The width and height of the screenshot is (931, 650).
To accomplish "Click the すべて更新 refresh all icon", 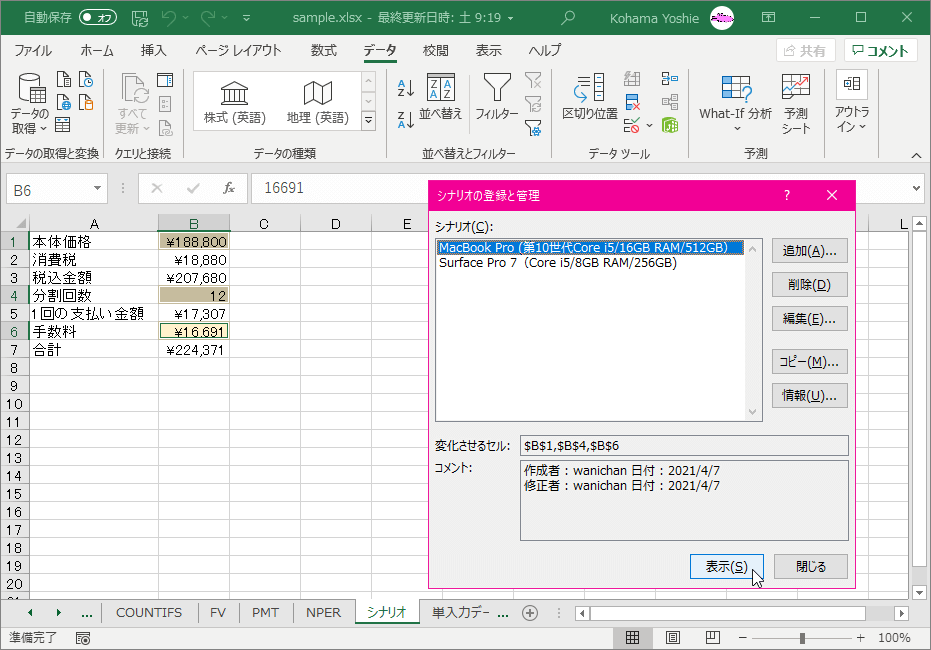I will tap(132, 104).
